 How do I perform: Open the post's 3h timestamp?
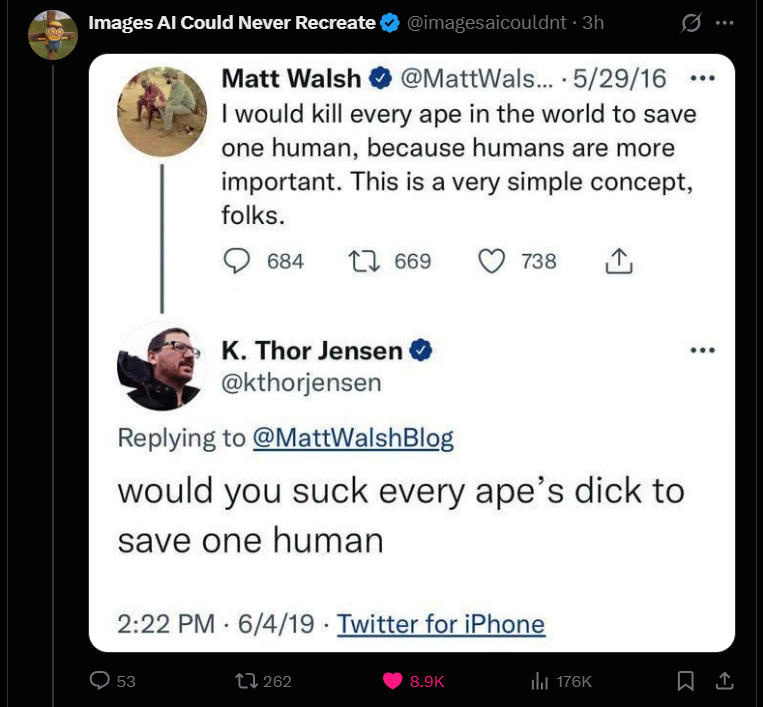592,23
